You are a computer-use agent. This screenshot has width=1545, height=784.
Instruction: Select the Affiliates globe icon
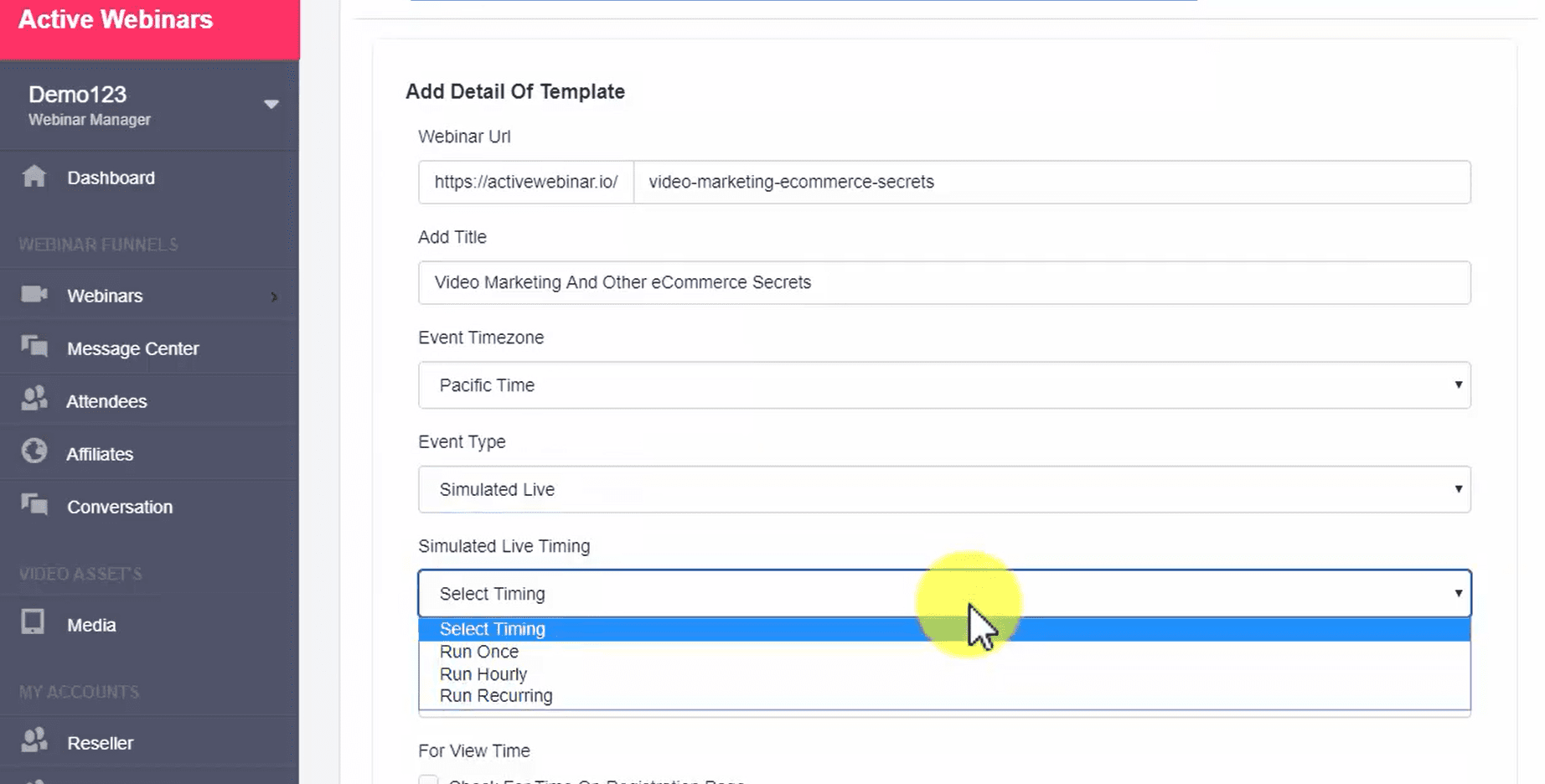pos(34,451)
